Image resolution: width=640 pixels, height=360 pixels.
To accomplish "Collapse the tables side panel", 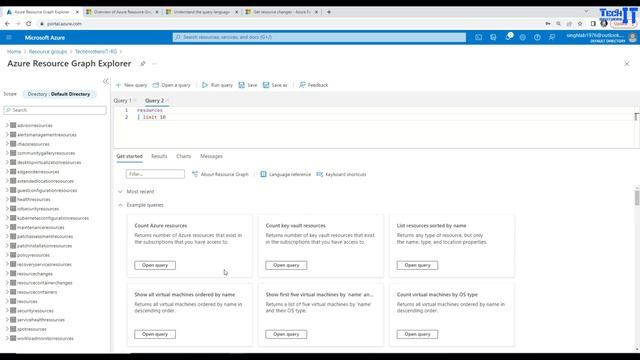I will [x=106, y=81].
